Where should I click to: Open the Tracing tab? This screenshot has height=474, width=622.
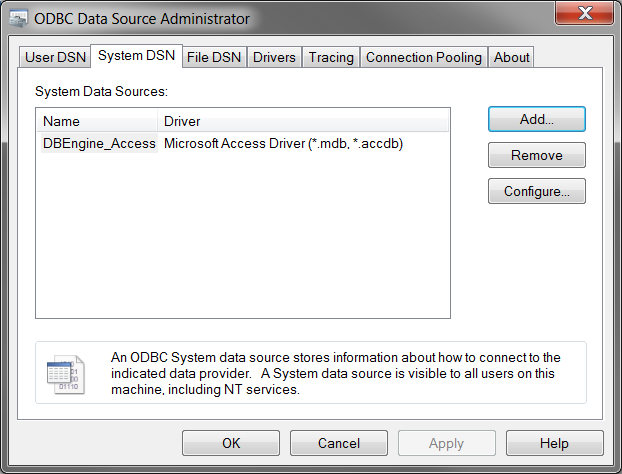click(331, 57)
